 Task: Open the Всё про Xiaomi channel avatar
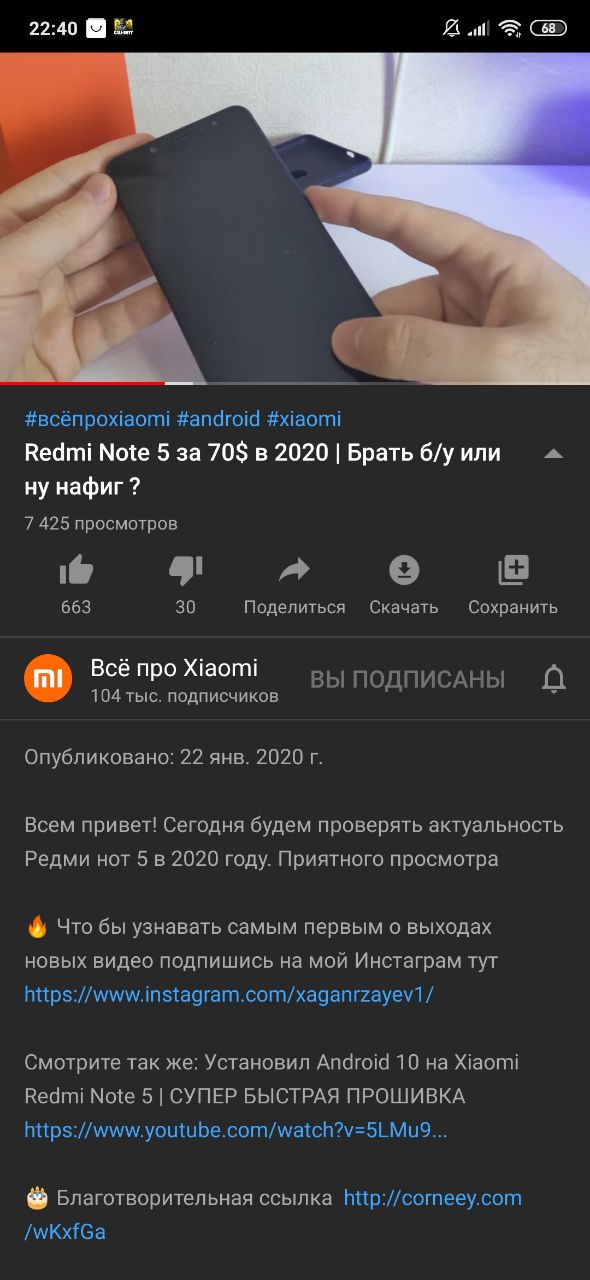[48, 679]
